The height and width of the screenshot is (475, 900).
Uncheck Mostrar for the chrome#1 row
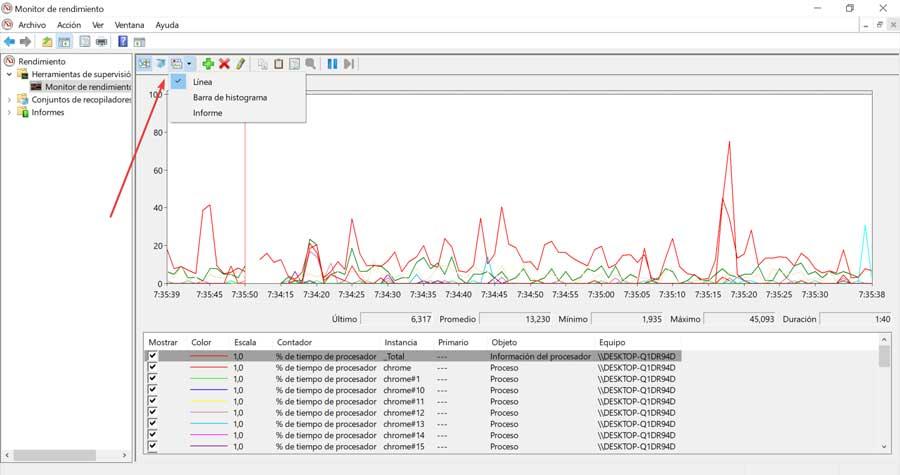(x=153, y=378)
